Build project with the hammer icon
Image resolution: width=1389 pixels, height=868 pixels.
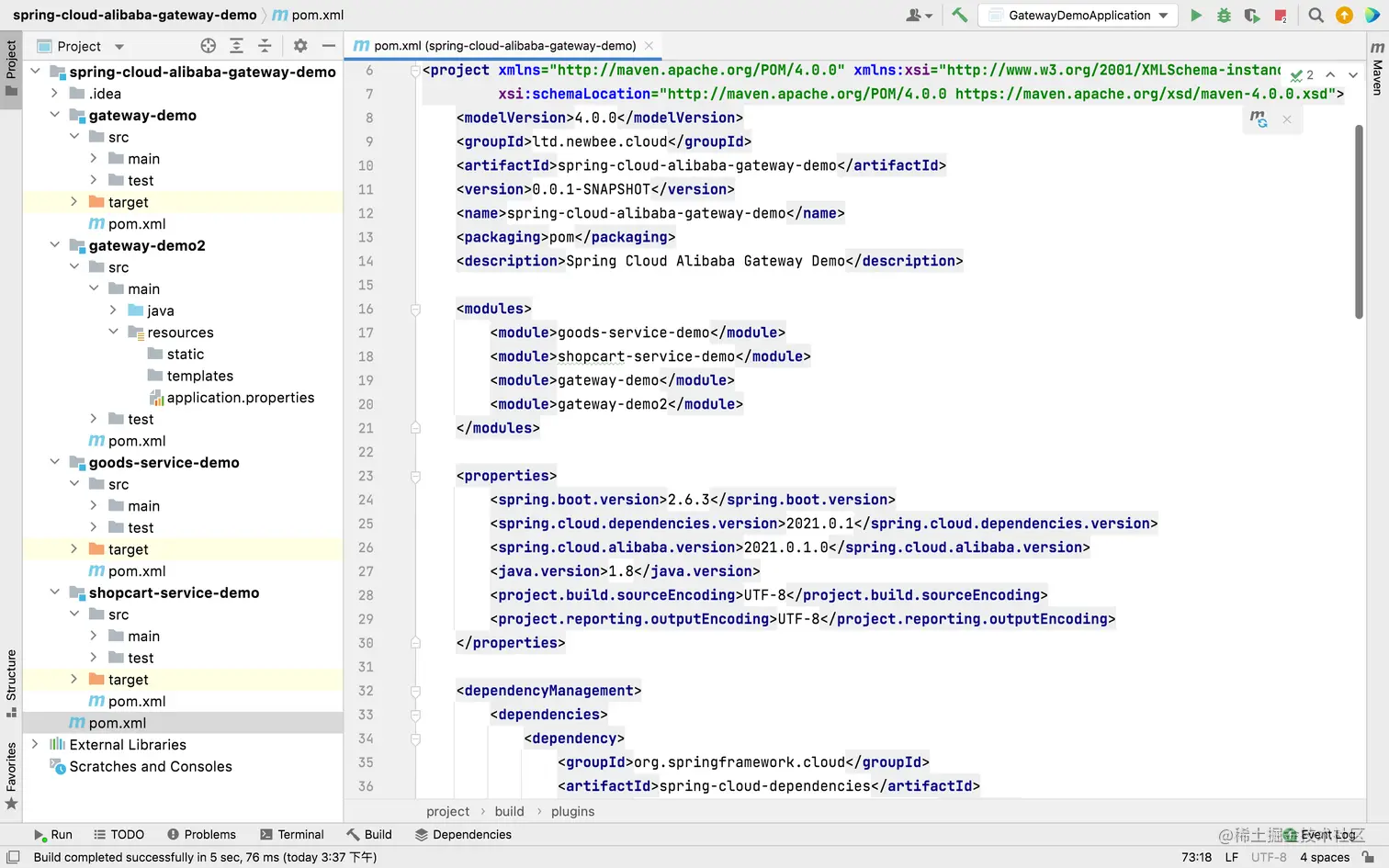click(959, 15)
